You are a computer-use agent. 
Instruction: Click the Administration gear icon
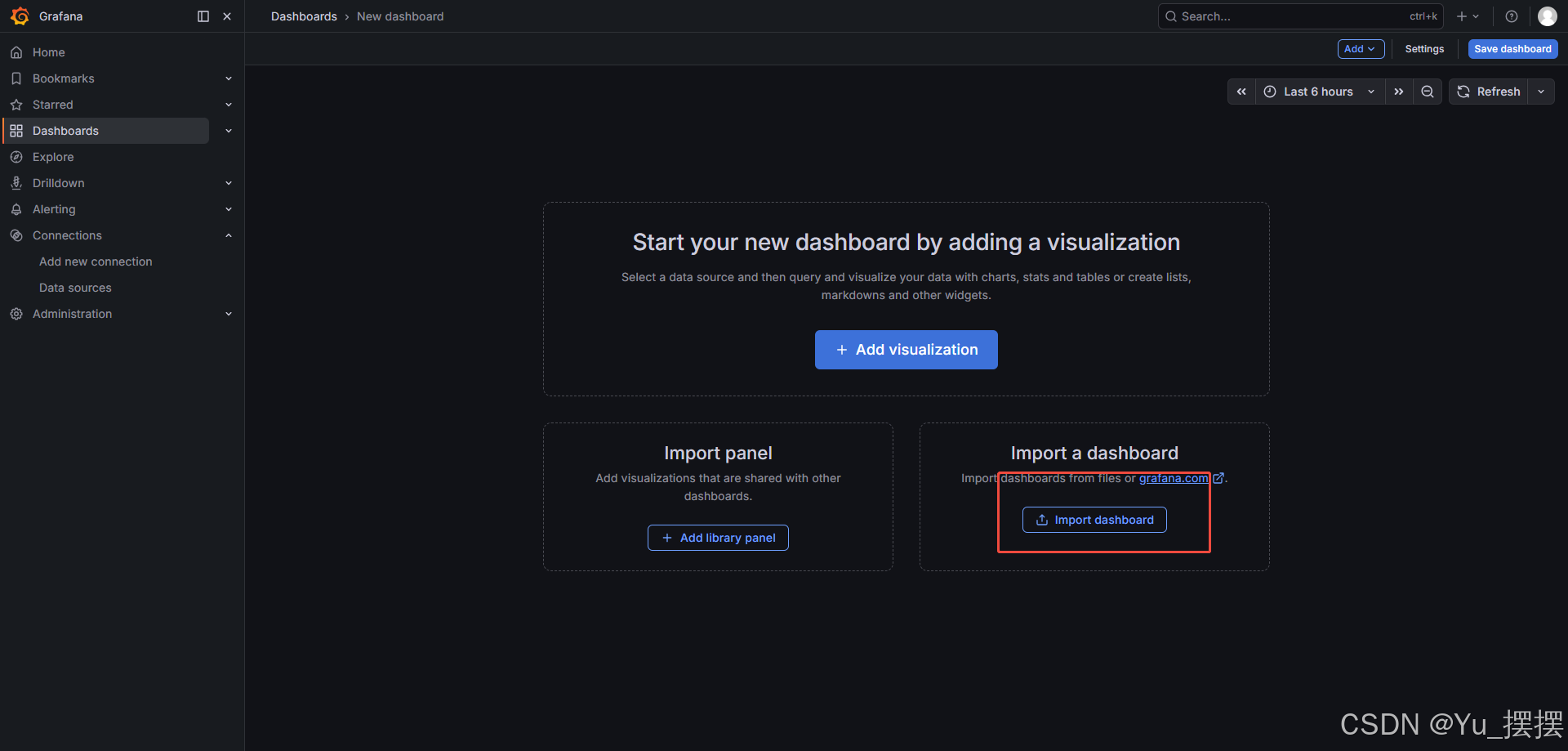pos(16,314)
